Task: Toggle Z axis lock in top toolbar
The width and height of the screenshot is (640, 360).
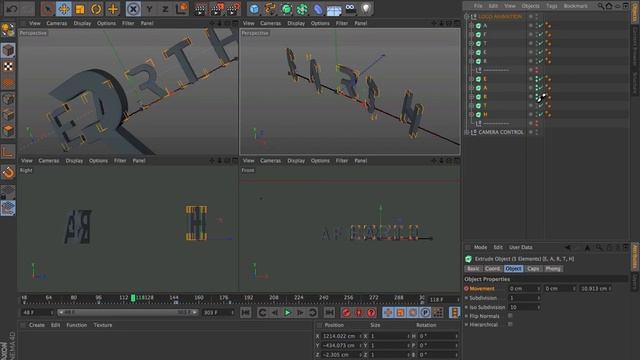Action: click(x=165, y=9)
